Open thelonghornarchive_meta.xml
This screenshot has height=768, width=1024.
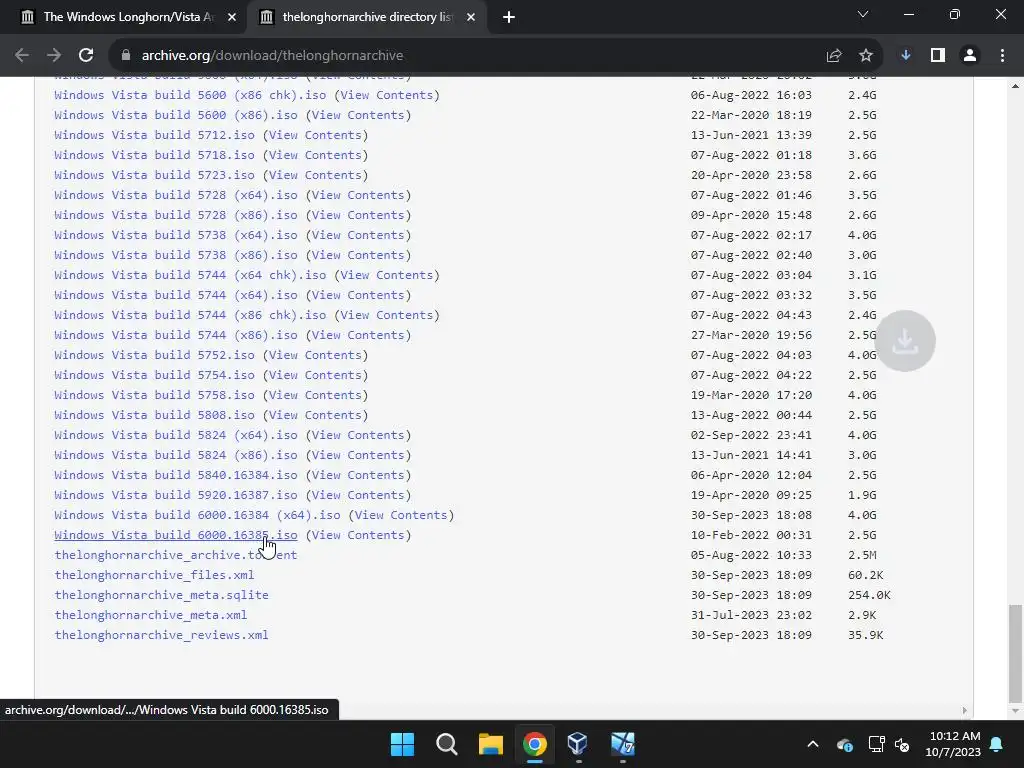tap(151, 615)
